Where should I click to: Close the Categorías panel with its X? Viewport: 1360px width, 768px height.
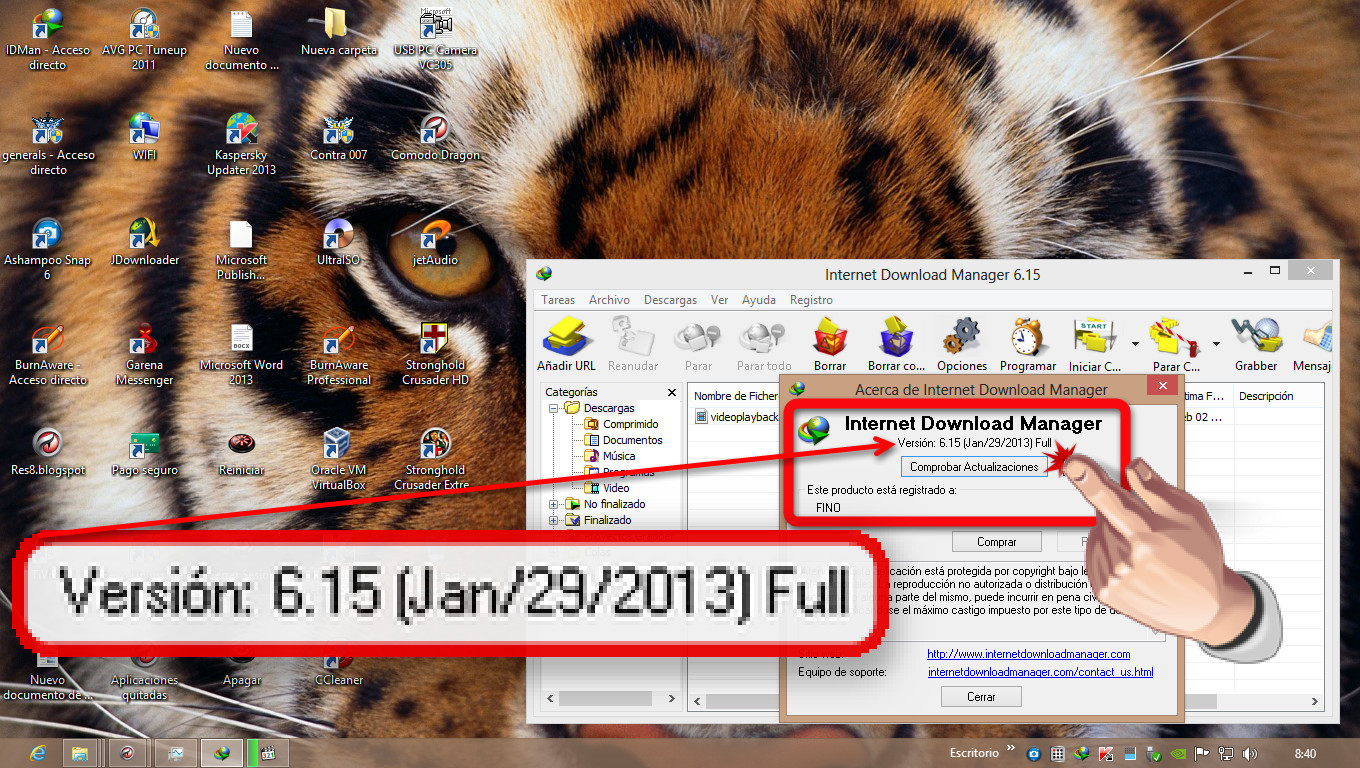tap(672, 393)
